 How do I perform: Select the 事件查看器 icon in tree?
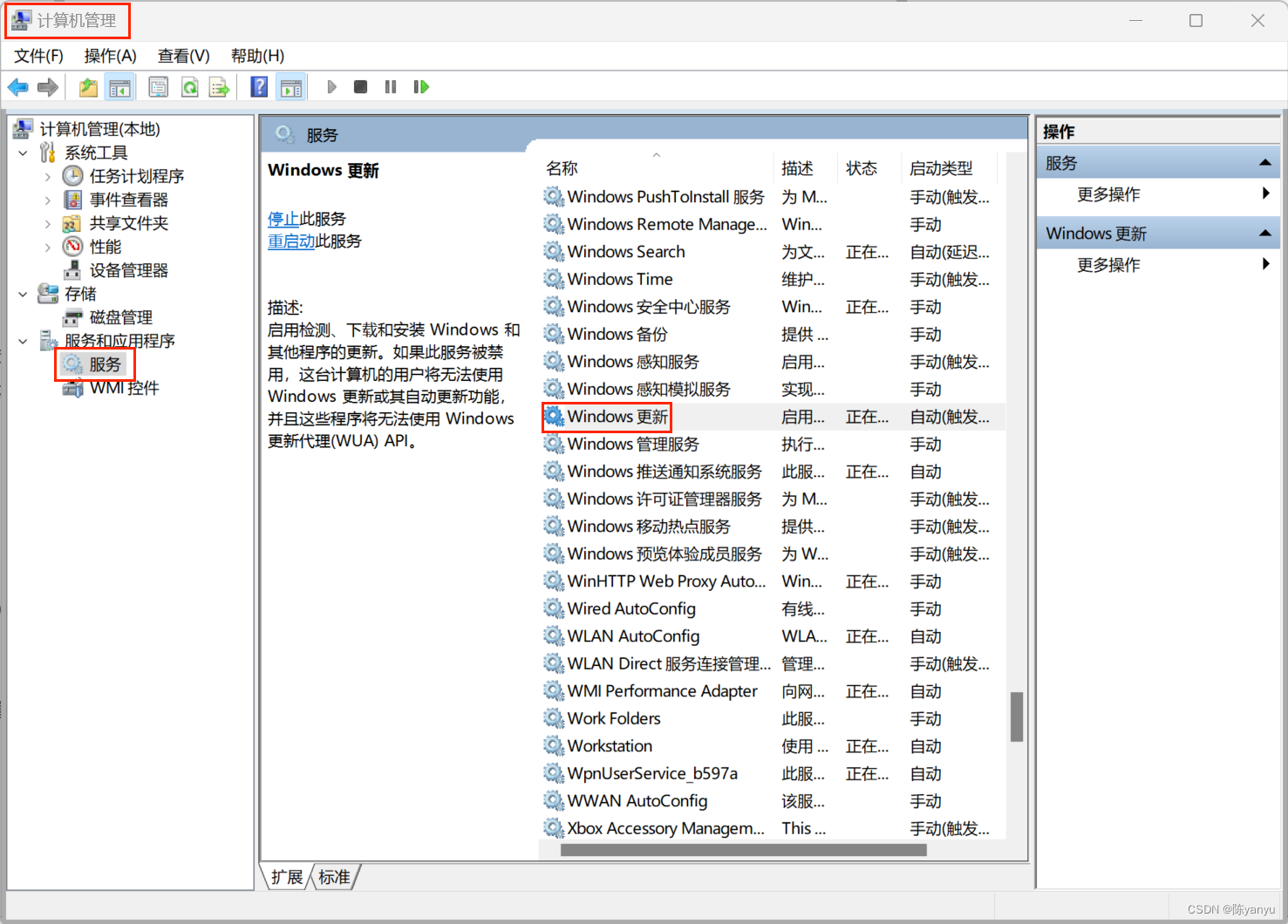[x=73, y=200]
